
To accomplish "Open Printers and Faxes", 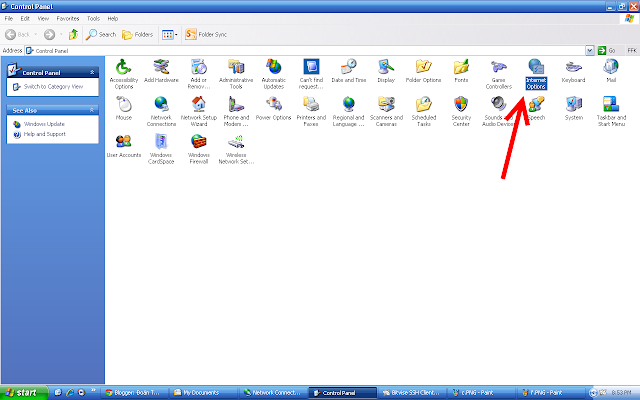I will pyautogui.click(x=311, y=111).
